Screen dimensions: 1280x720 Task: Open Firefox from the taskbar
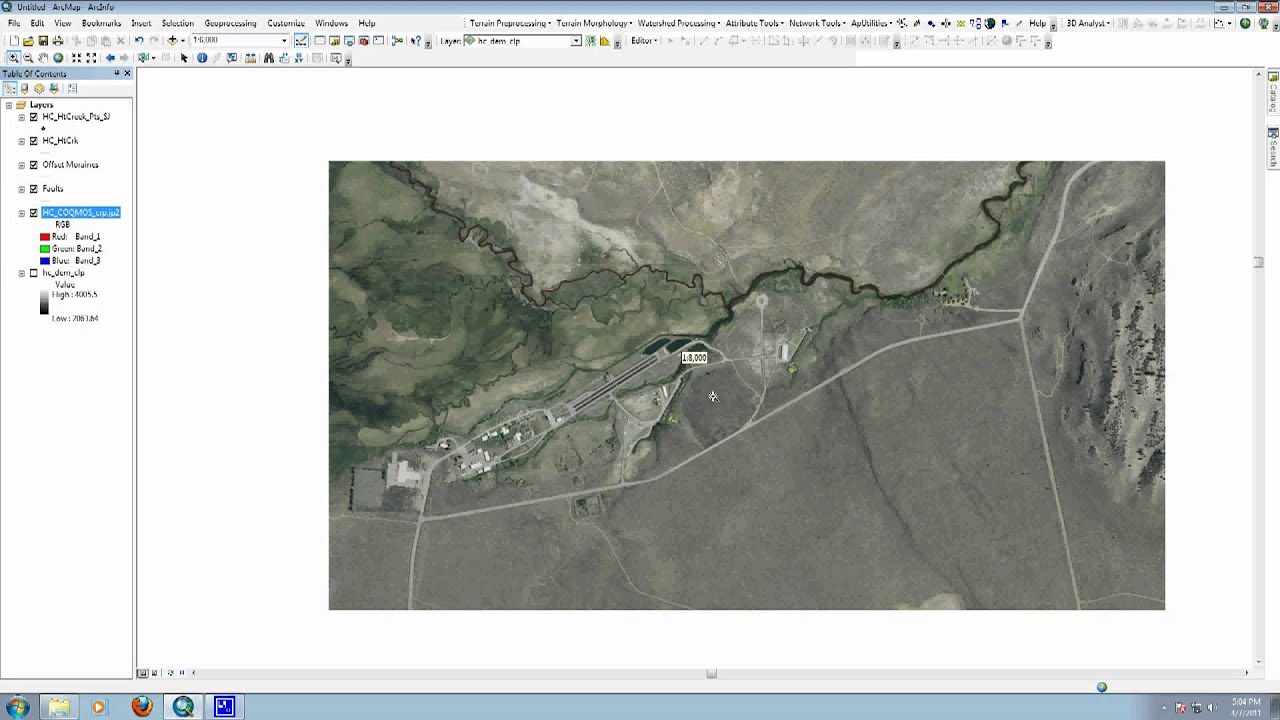point(142,707)
